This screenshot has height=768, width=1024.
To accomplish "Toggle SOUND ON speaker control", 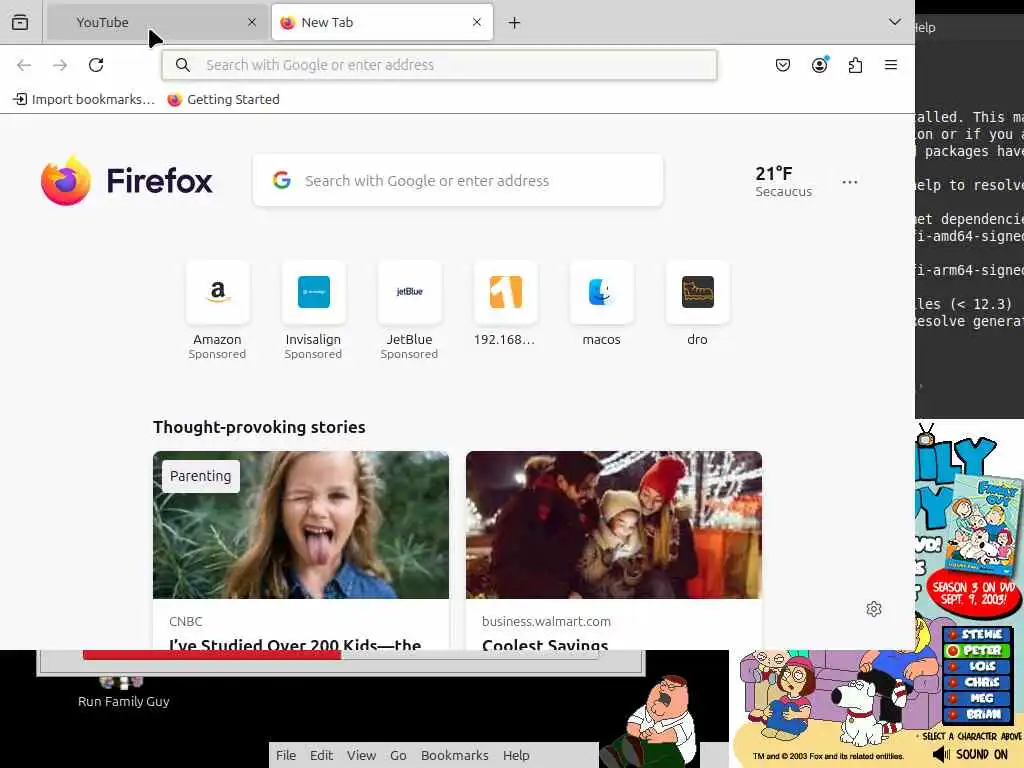I will [970, 754].
